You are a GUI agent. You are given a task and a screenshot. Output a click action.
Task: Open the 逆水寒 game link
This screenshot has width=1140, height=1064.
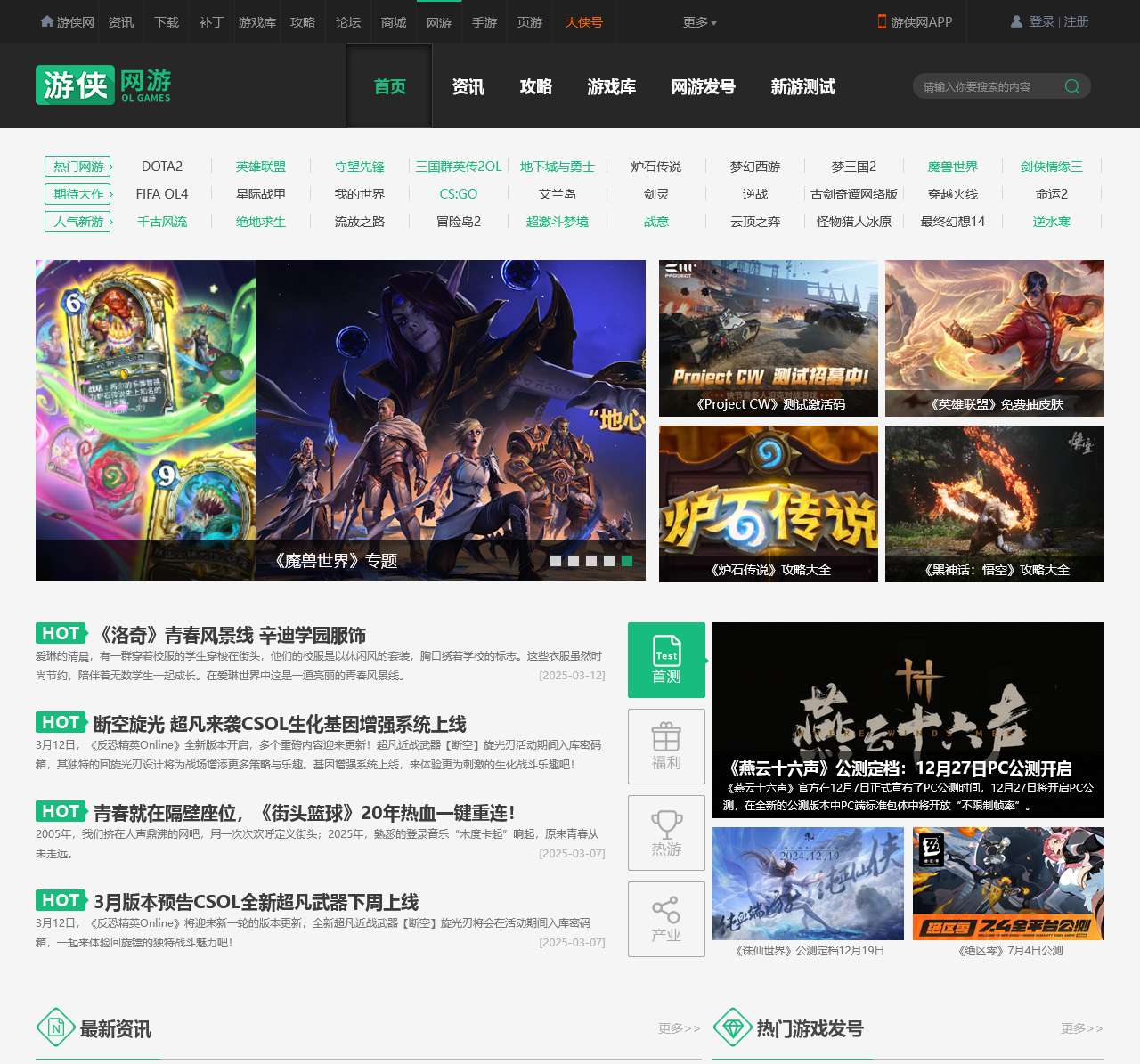click(1052, 222)
